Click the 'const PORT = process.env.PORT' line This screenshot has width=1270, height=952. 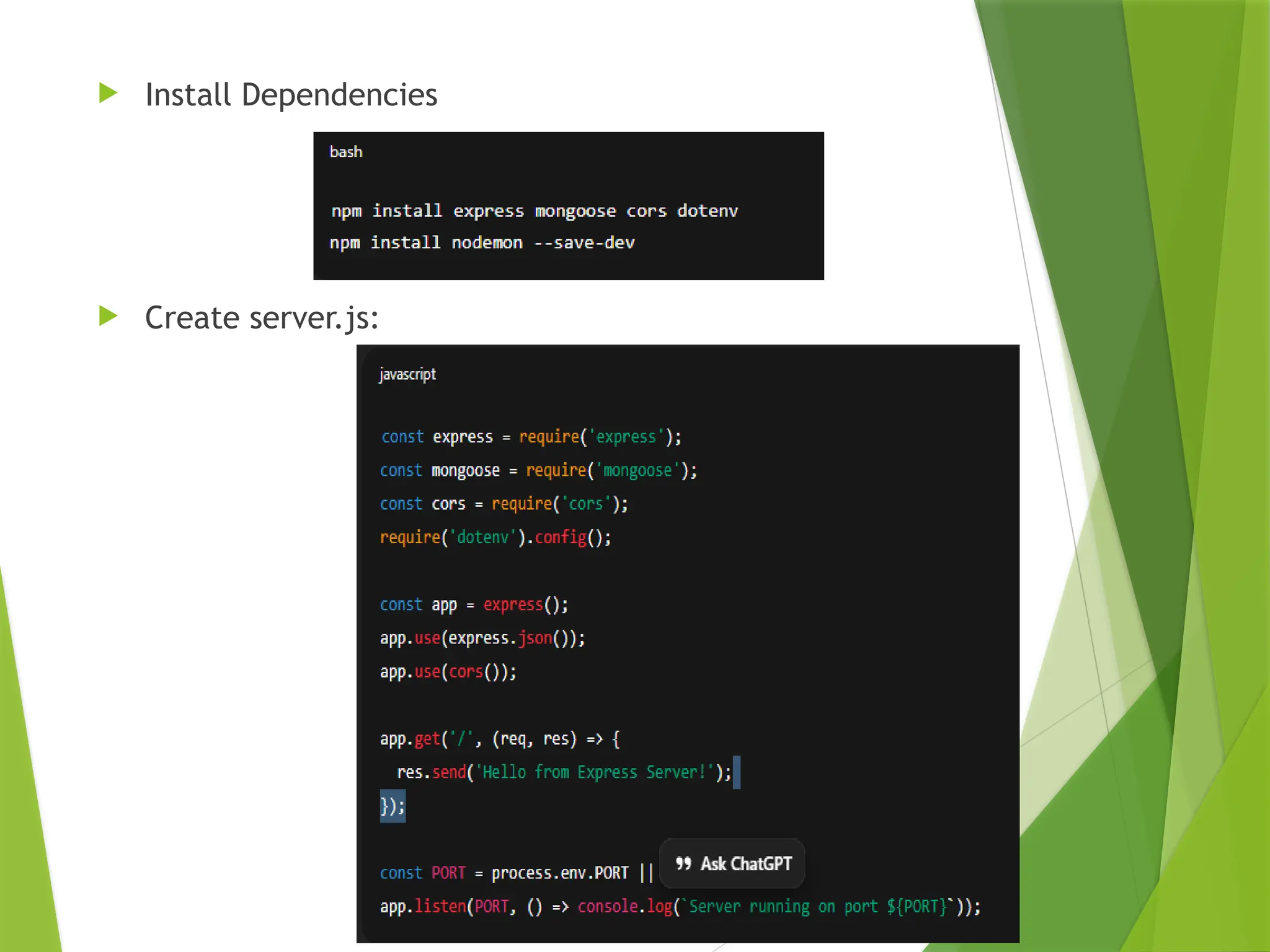pyautogui.click(x=517, y=873)
